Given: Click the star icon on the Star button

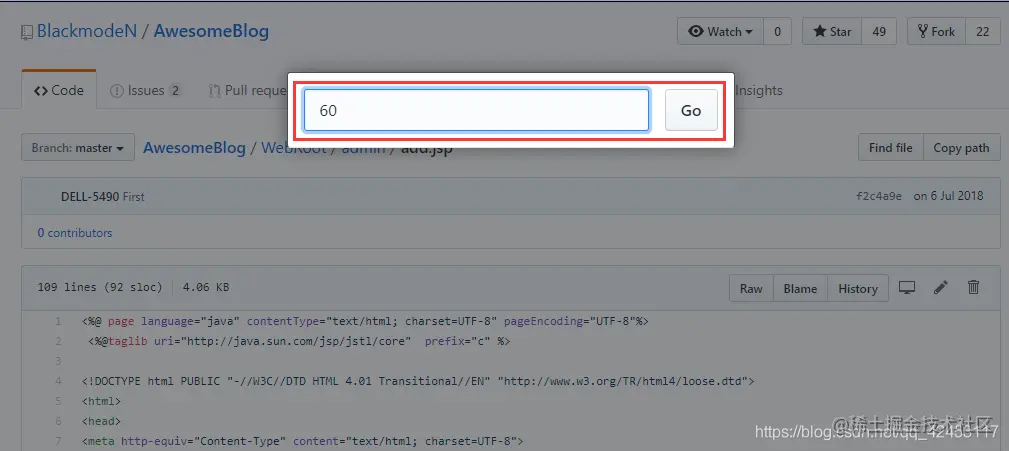Looking at the screenshot, I should (x=819, y=32).
